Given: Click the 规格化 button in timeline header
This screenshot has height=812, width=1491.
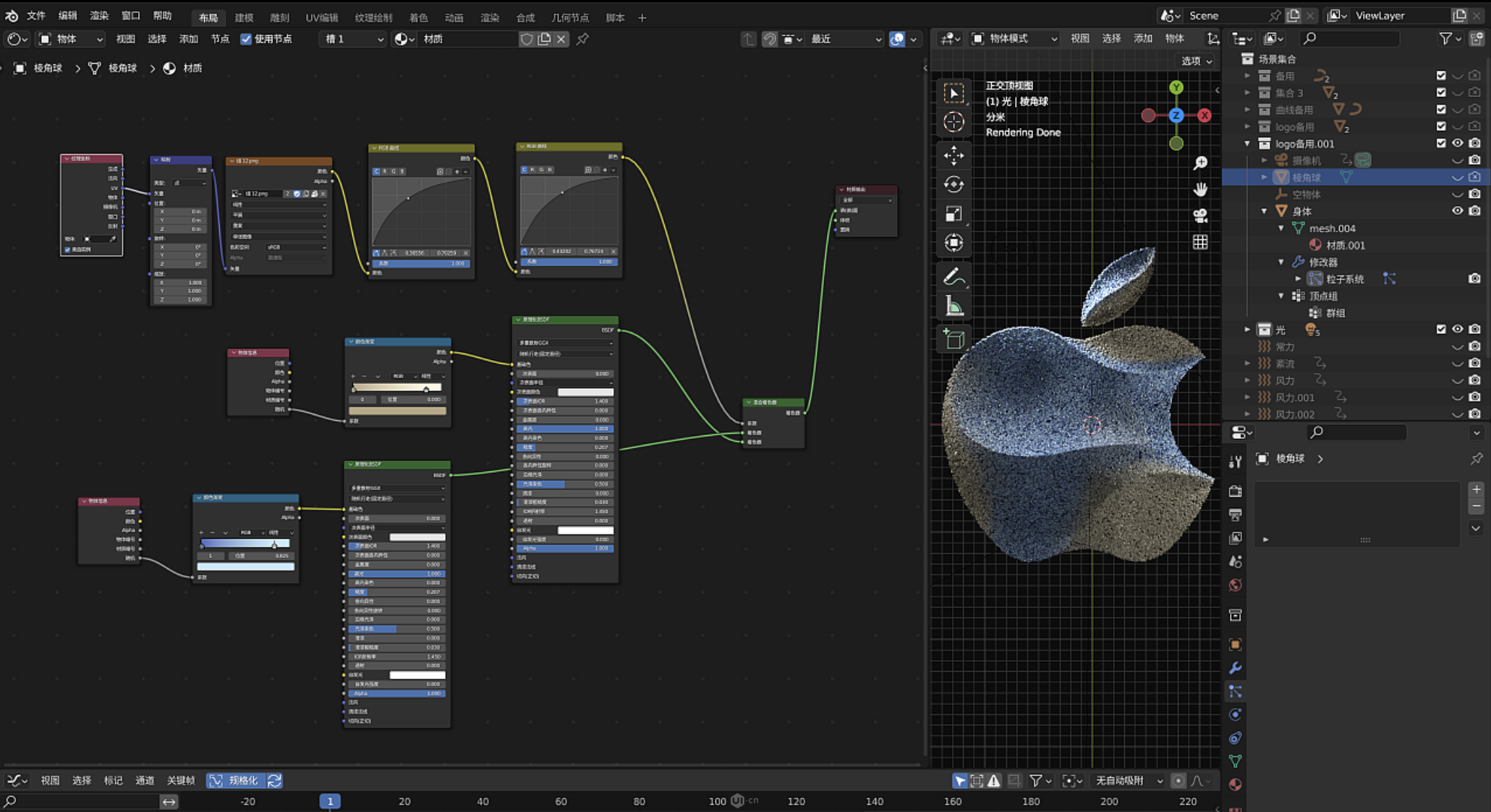Looking at the screenshot, I should [236, 780].
